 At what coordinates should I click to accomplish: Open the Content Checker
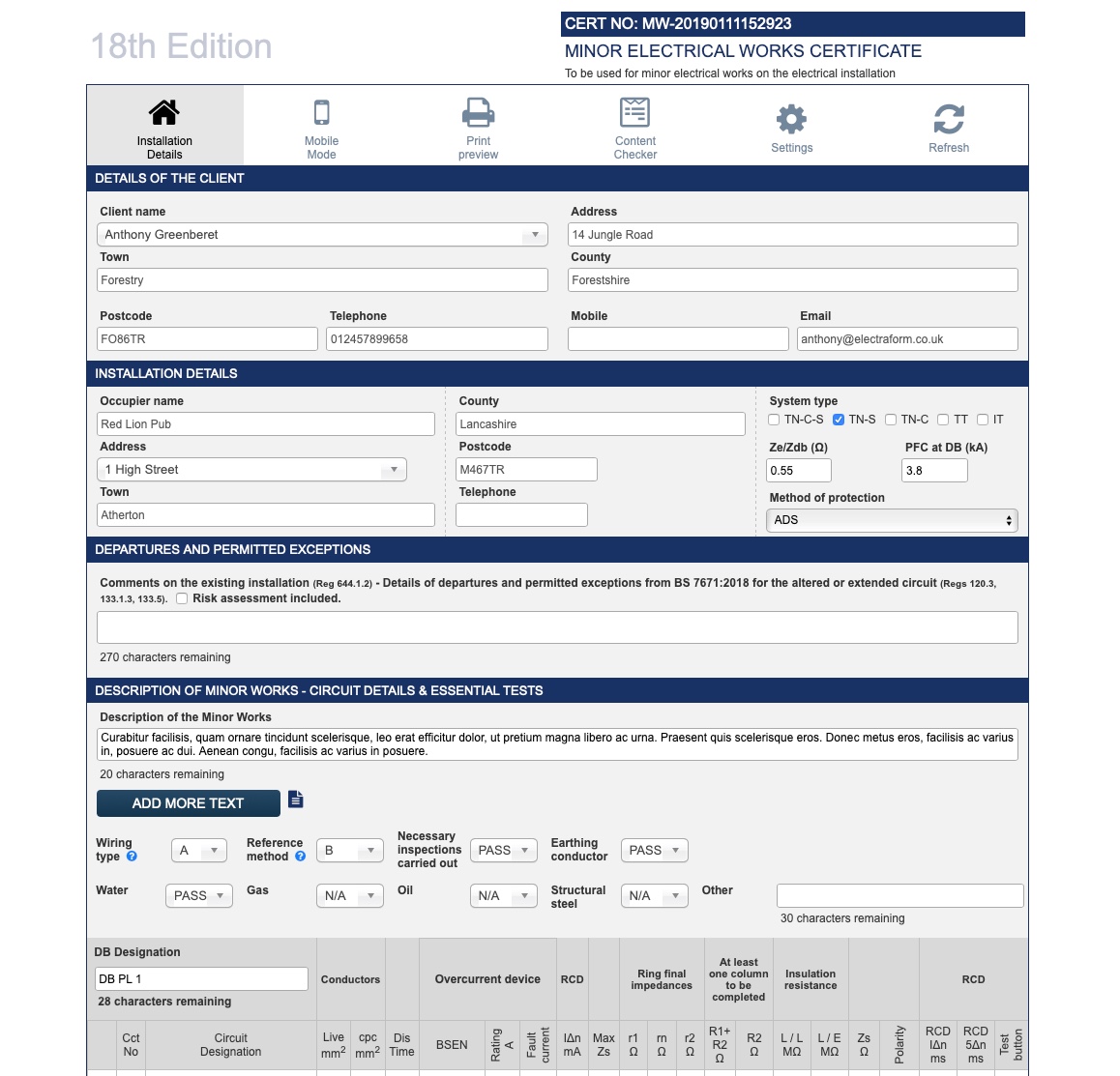point(634,111)
